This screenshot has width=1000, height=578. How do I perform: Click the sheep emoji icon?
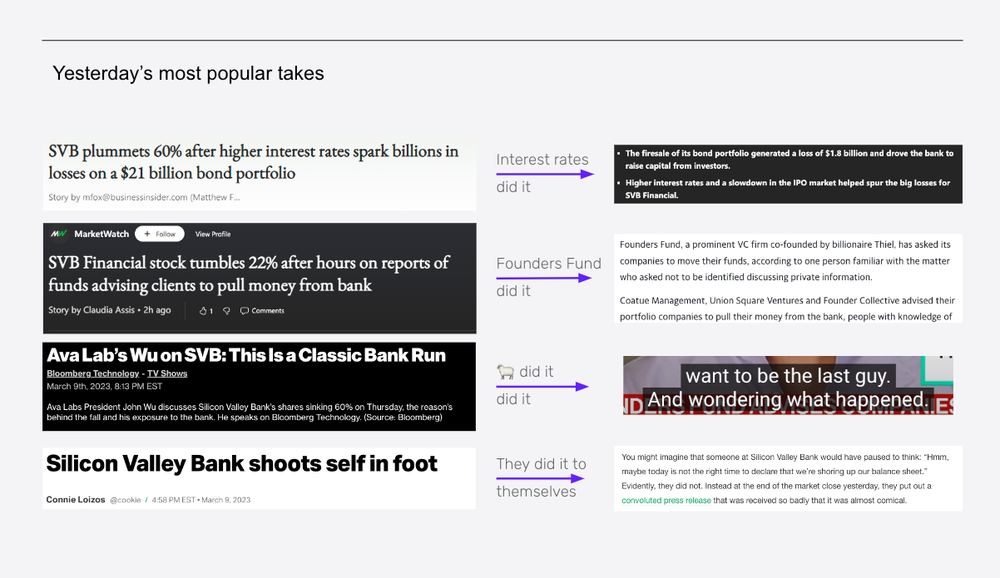click(x=505, y=371)
